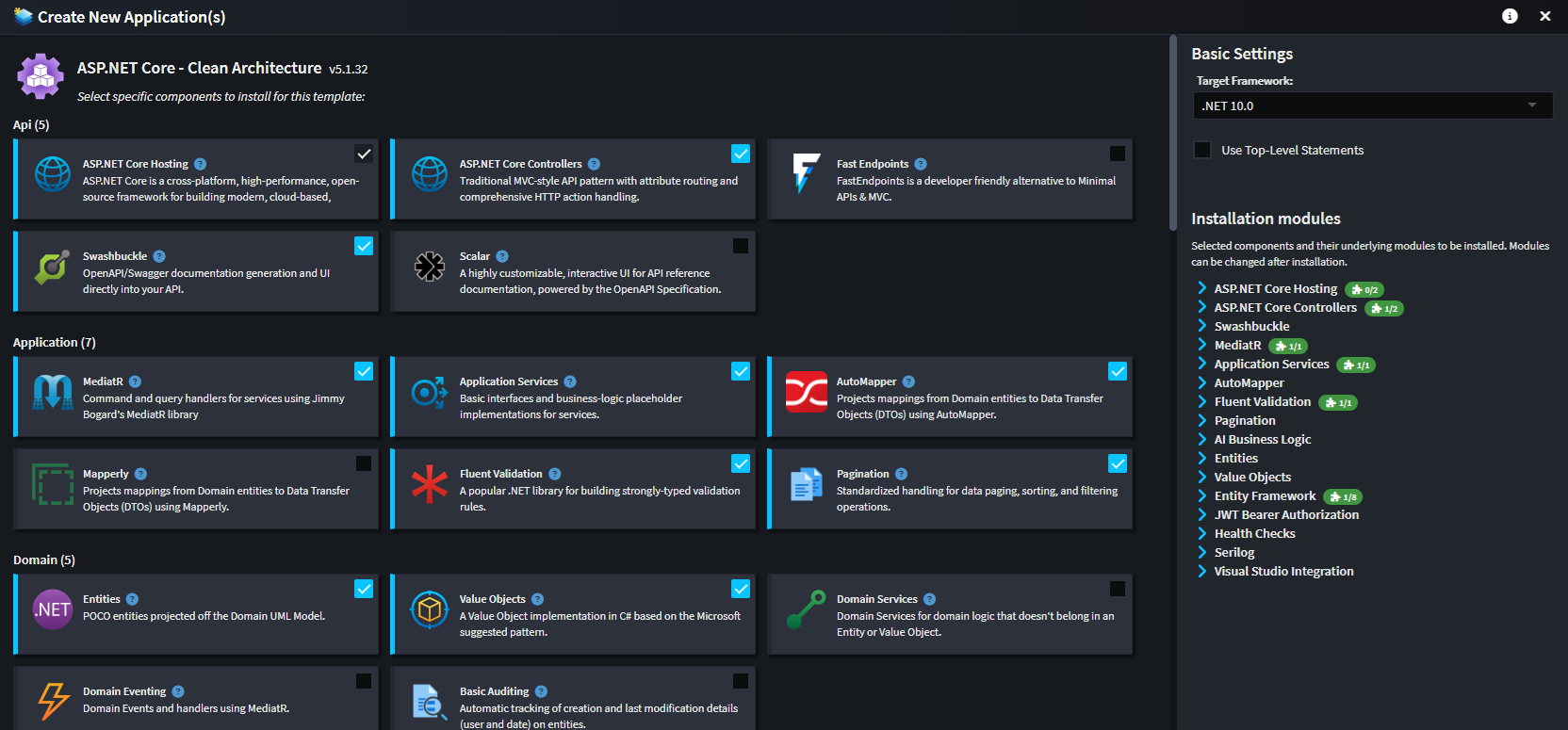Select the Application Services module entry
1568x730 pixels.
click(1272, 365)
